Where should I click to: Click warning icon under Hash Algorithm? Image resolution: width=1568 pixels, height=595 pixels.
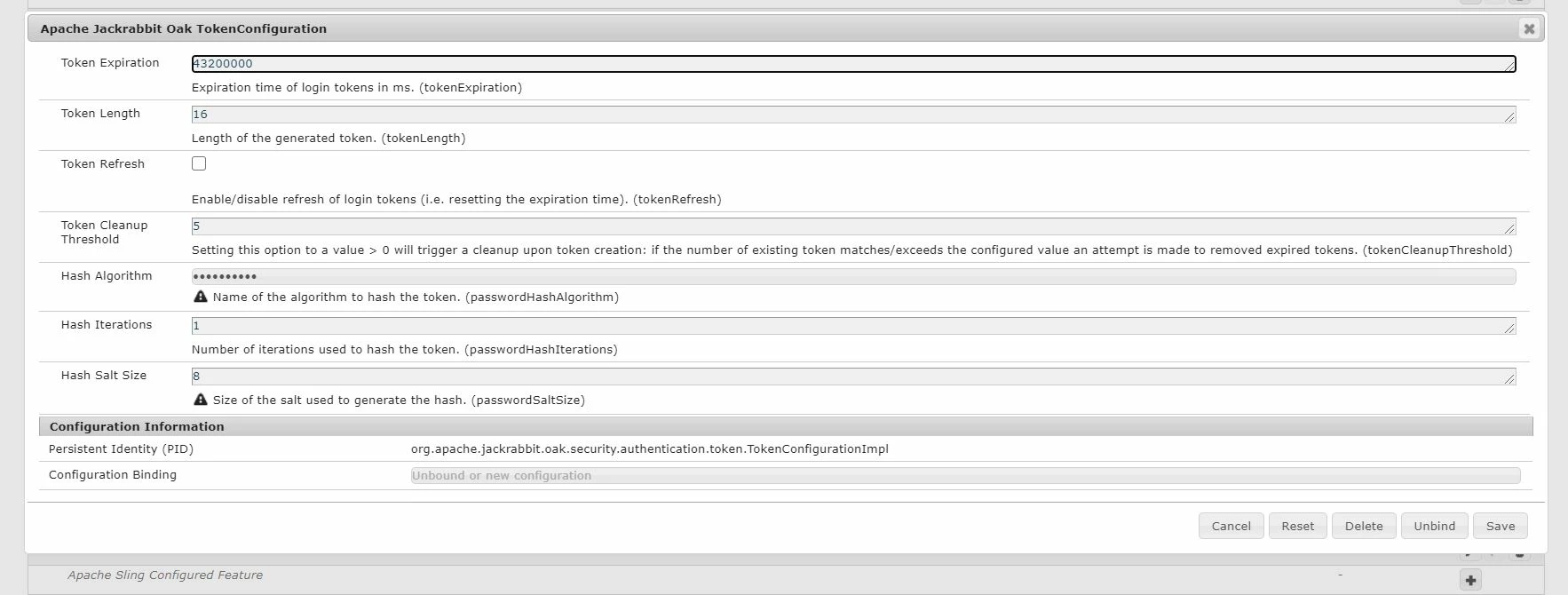pyautogui.click(x=201, y=297)
